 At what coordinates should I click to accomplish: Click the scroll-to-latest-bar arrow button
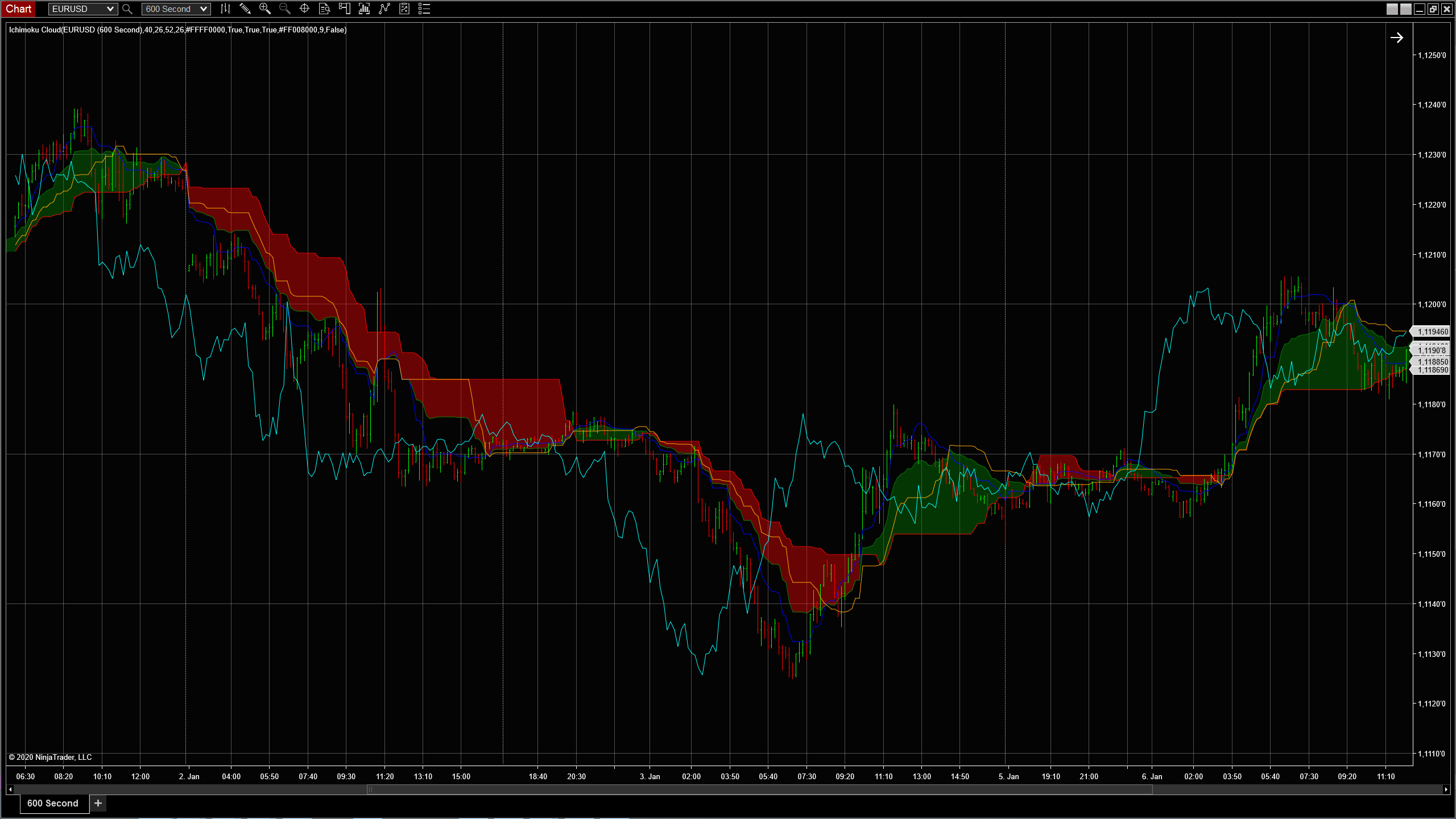click(x=1396, y=38)
